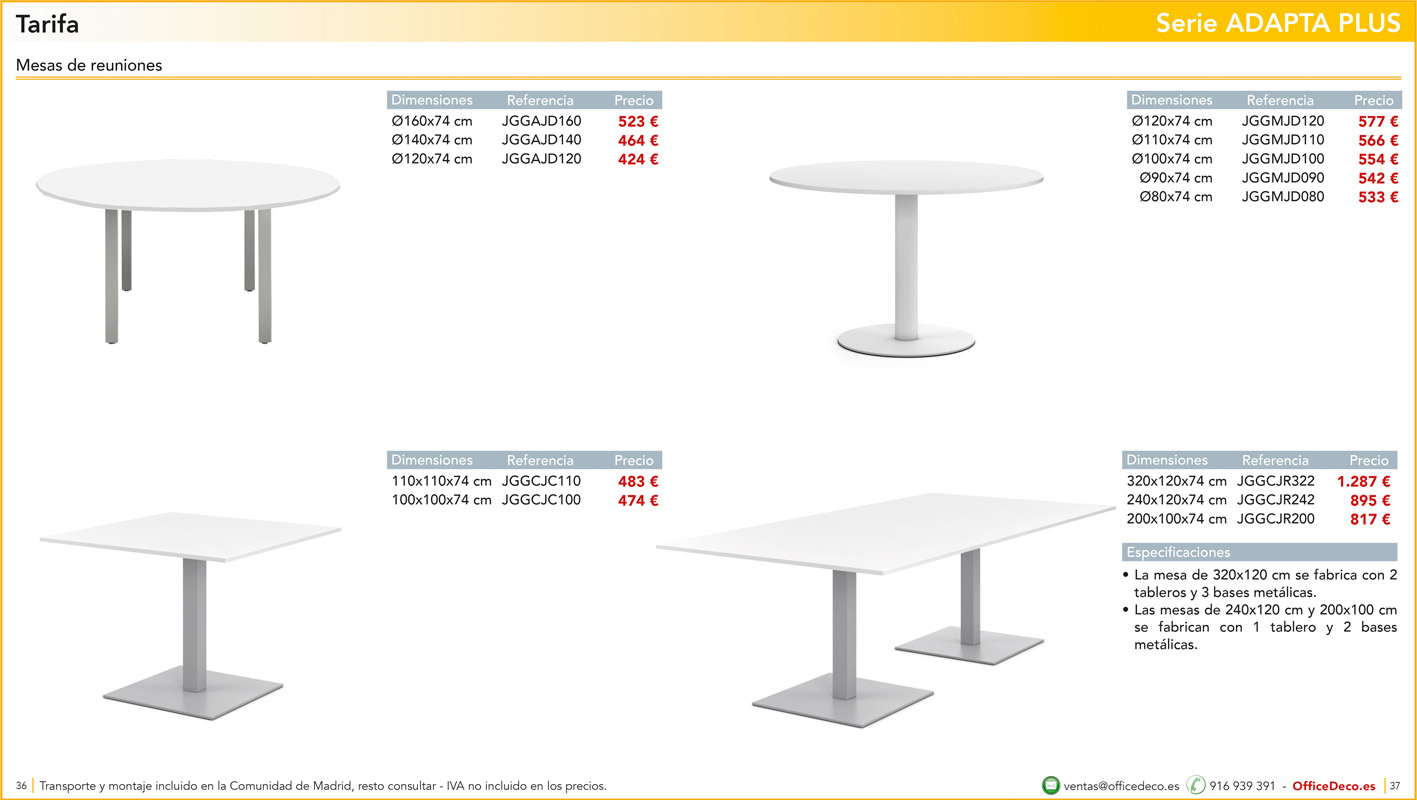Select reference JGGCJC100

point(541,500)
